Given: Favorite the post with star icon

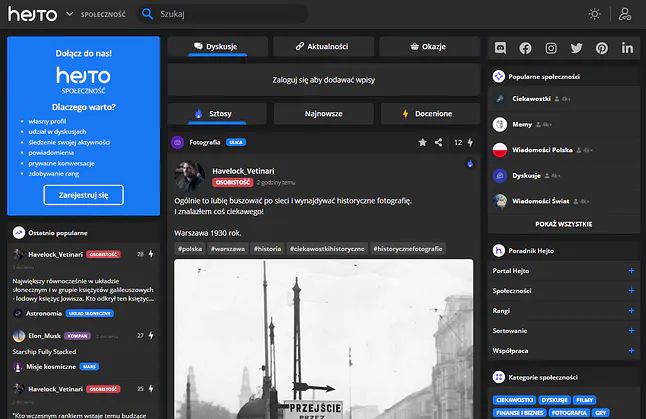Looking at the screenshot, I should (x=422, y=143).
